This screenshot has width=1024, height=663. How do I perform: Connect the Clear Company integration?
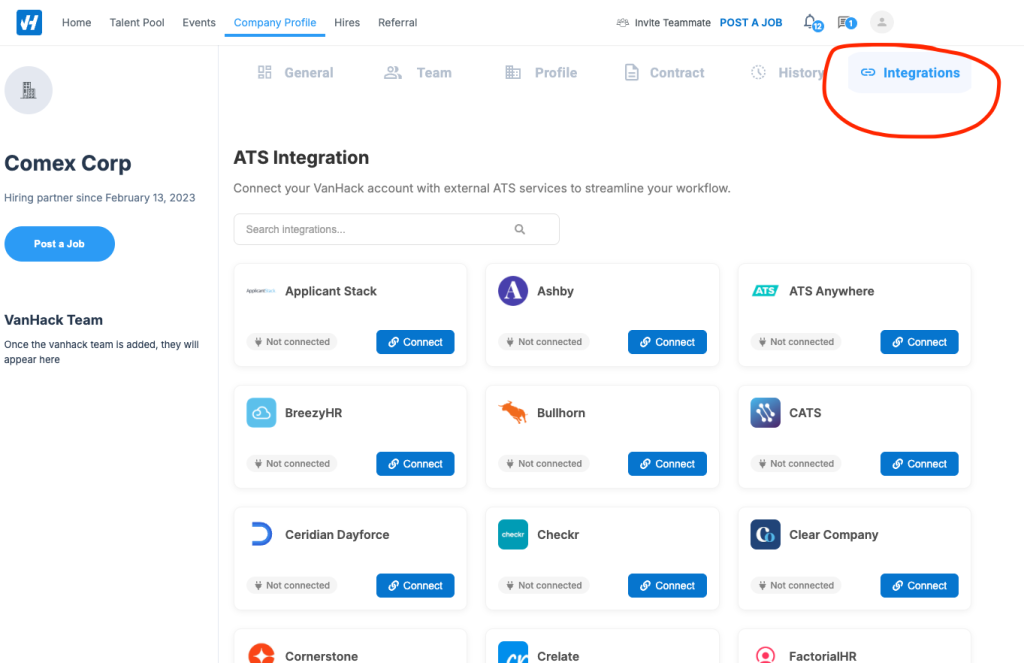click(x=919, y=585)
